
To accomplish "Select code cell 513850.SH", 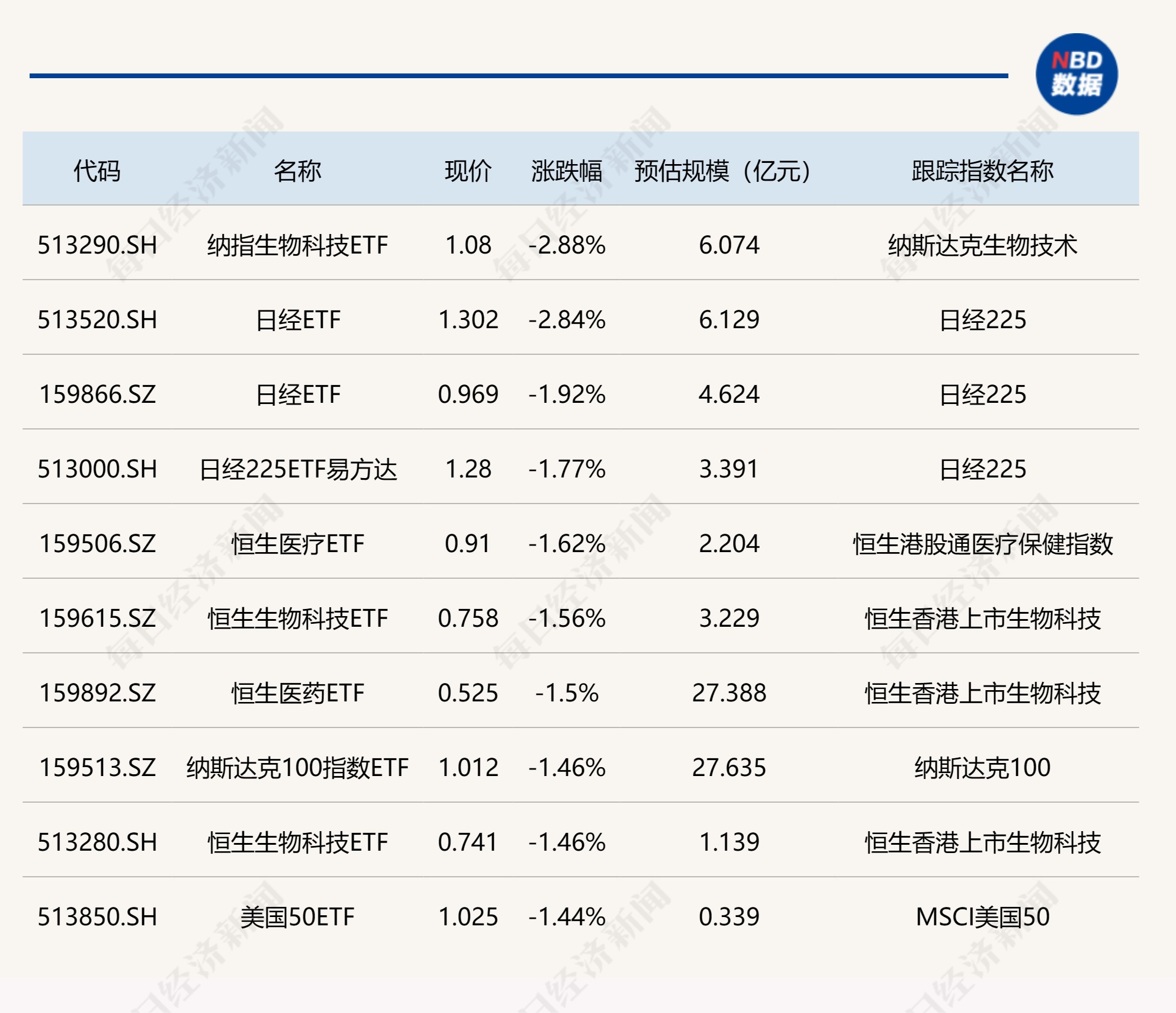I will point(98,917).
